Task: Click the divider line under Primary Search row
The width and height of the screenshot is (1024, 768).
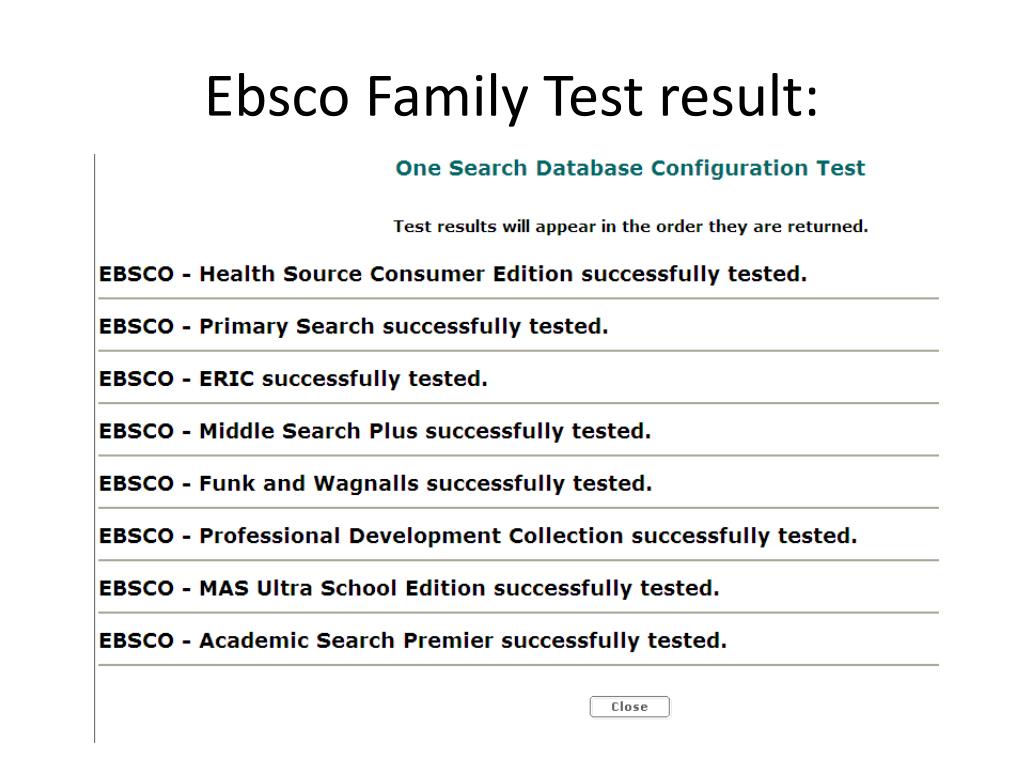Action: tap(519, 351)
